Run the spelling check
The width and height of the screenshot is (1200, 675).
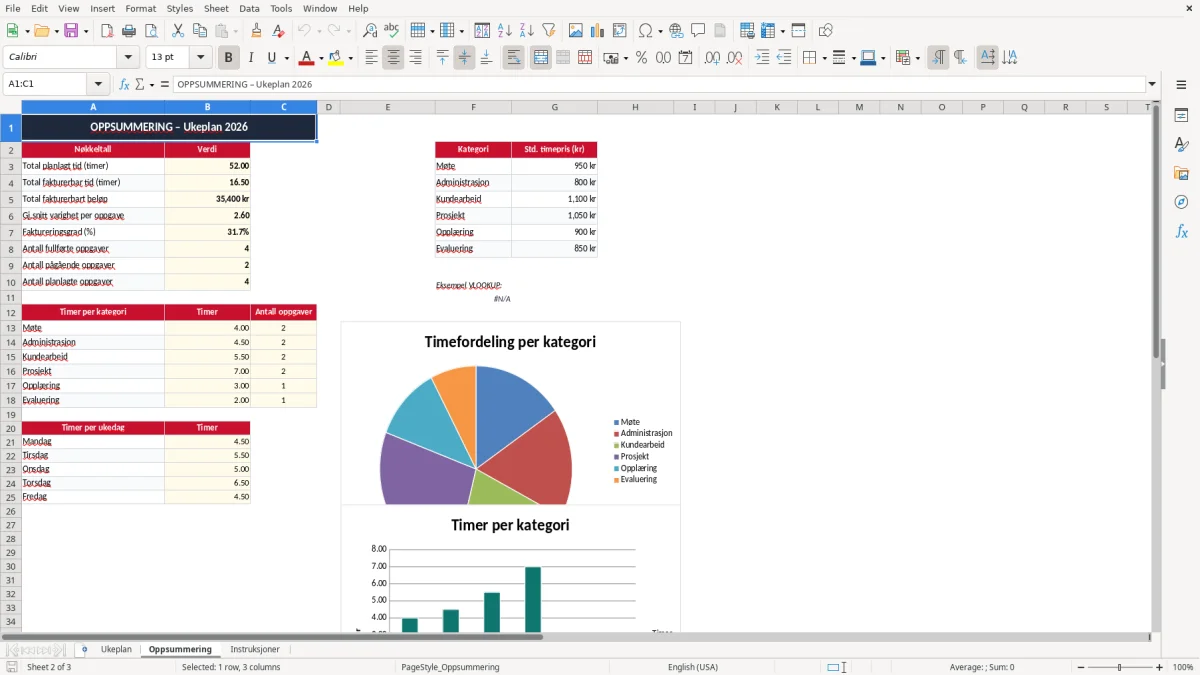[392, 31]
